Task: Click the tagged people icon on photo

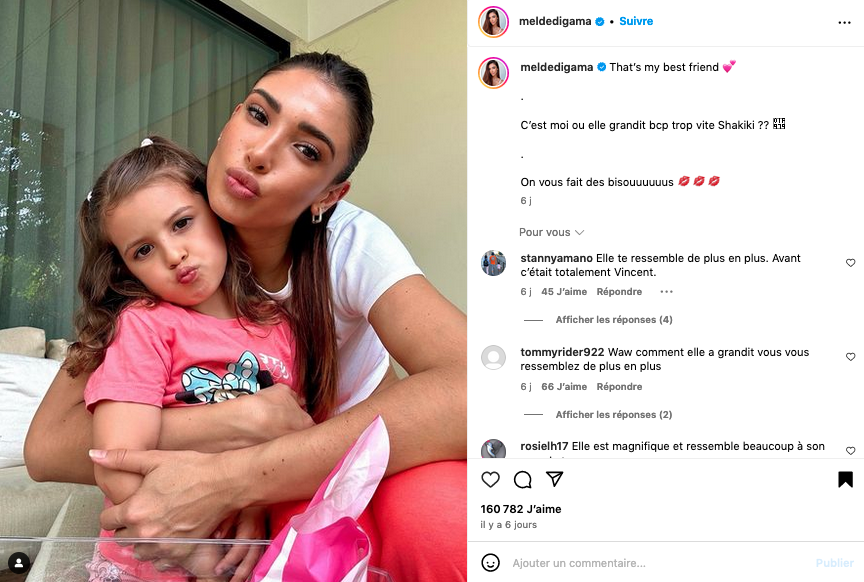Action: point(19,563)
